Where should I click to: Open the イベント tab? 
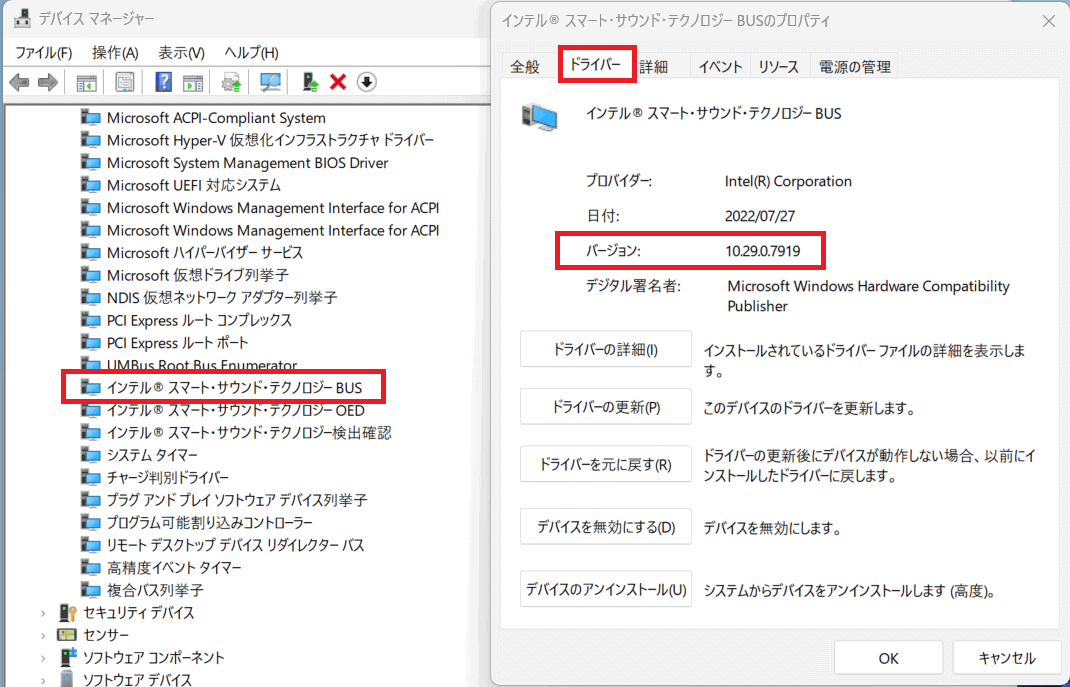[x=720, y=67]
